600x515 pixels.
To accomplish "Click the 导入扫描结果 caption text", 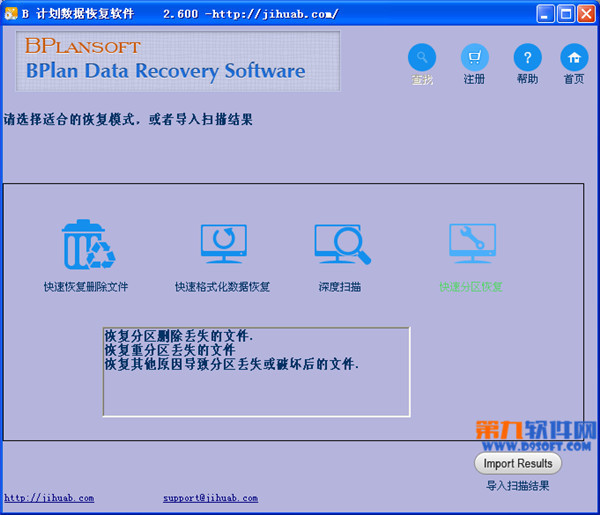I will [x=517, y=486].
